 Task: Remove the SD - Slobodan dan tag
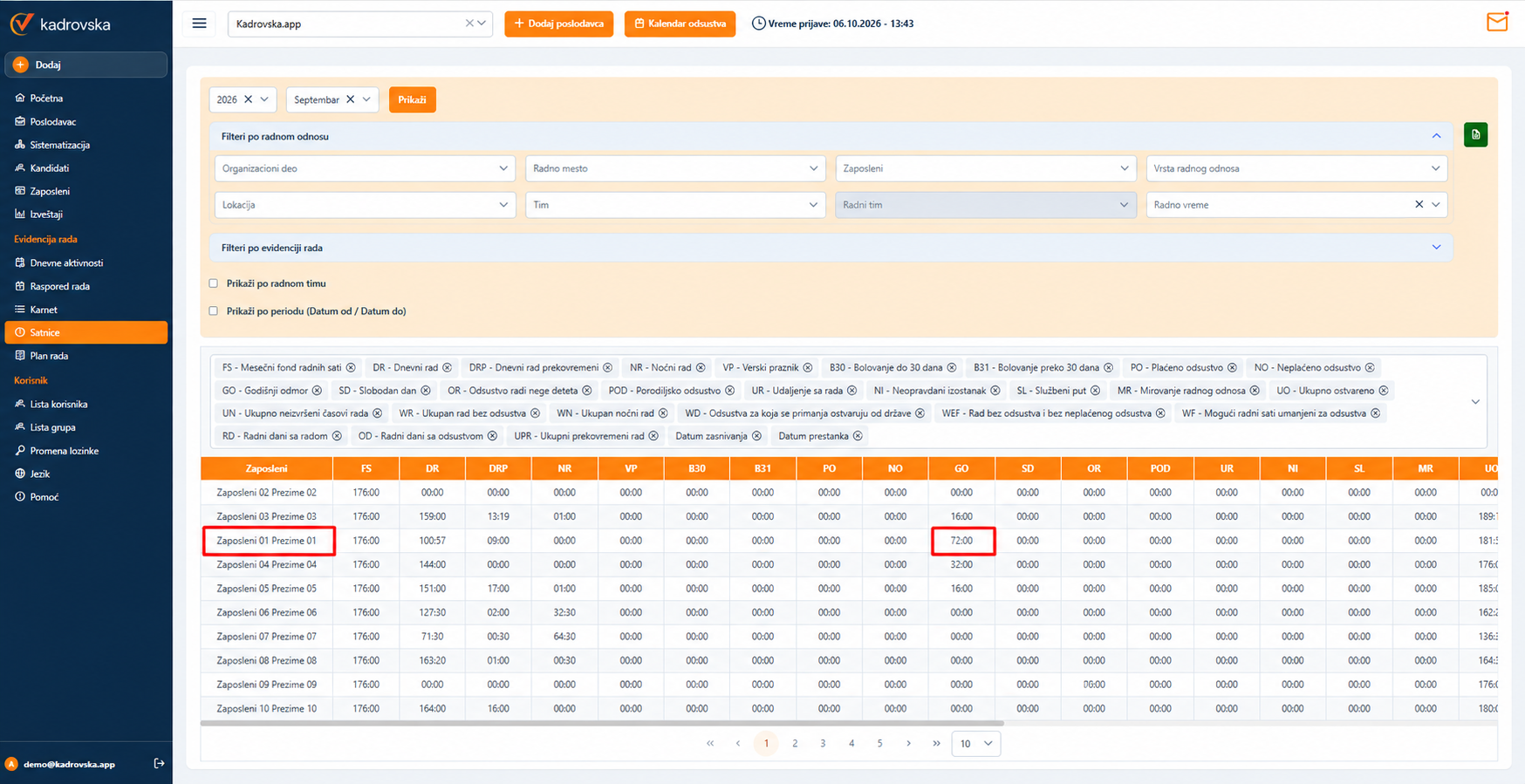(426, 391)
